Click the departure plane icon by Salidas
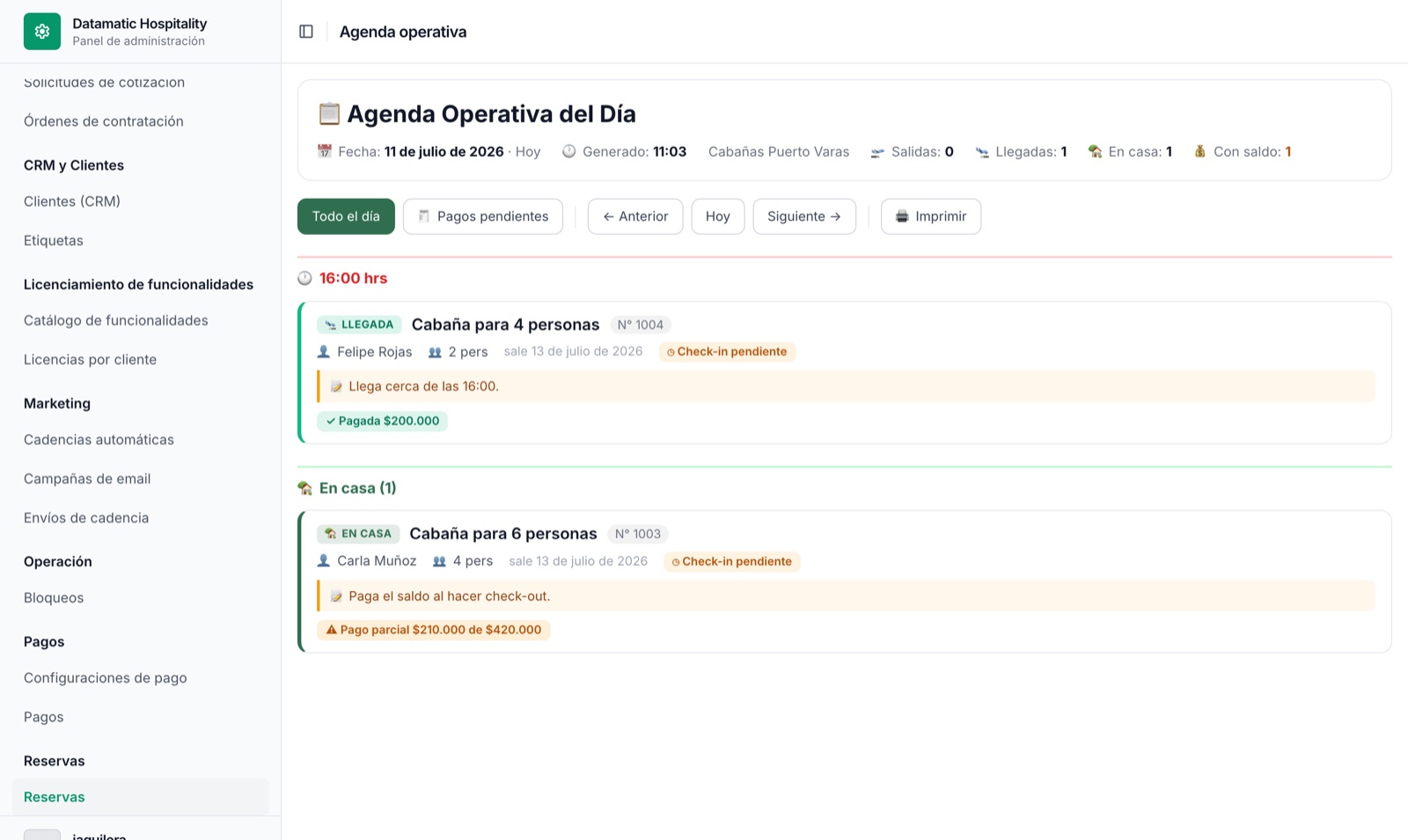Screen dimensions: 1408x840 [x=877, y=152]
